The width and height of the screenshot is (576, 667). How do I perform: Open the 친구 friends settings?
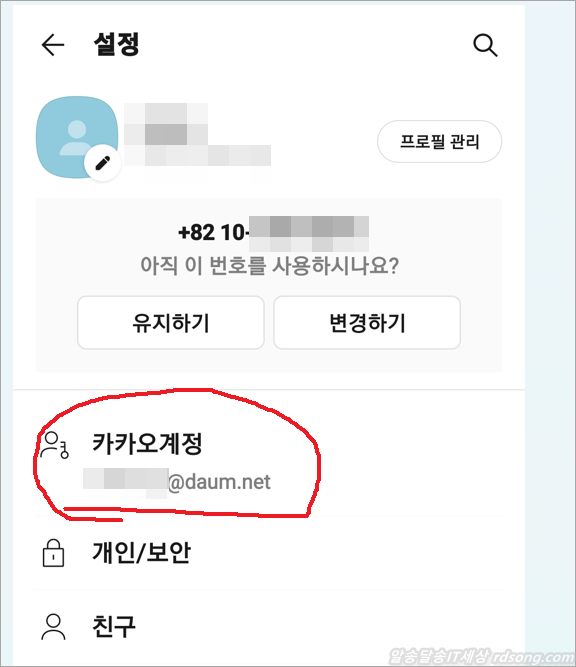tap(269, 627)
